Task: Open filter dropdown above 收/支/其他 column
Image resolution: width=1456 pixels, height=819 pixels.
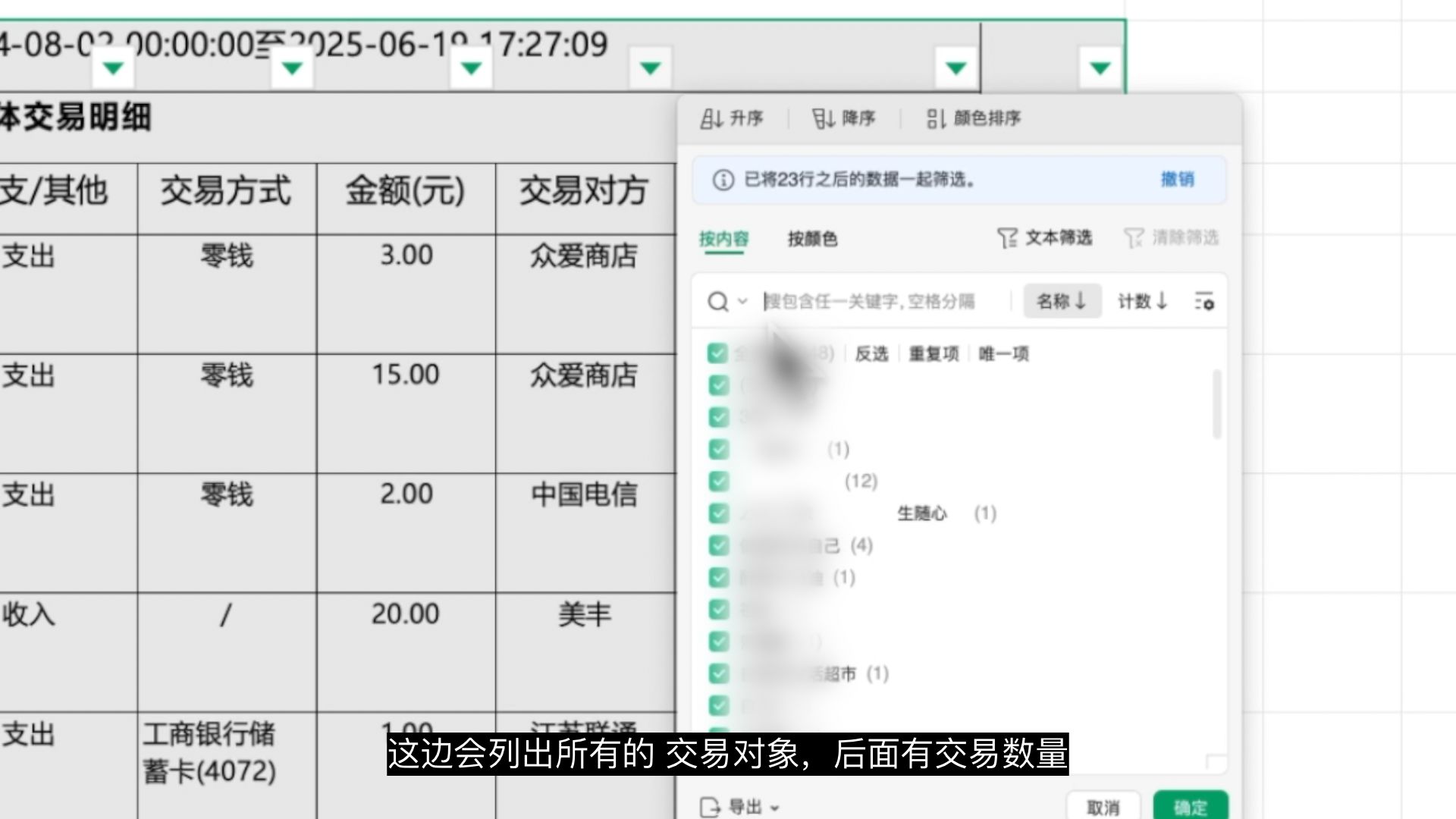Action: (113, 68)
